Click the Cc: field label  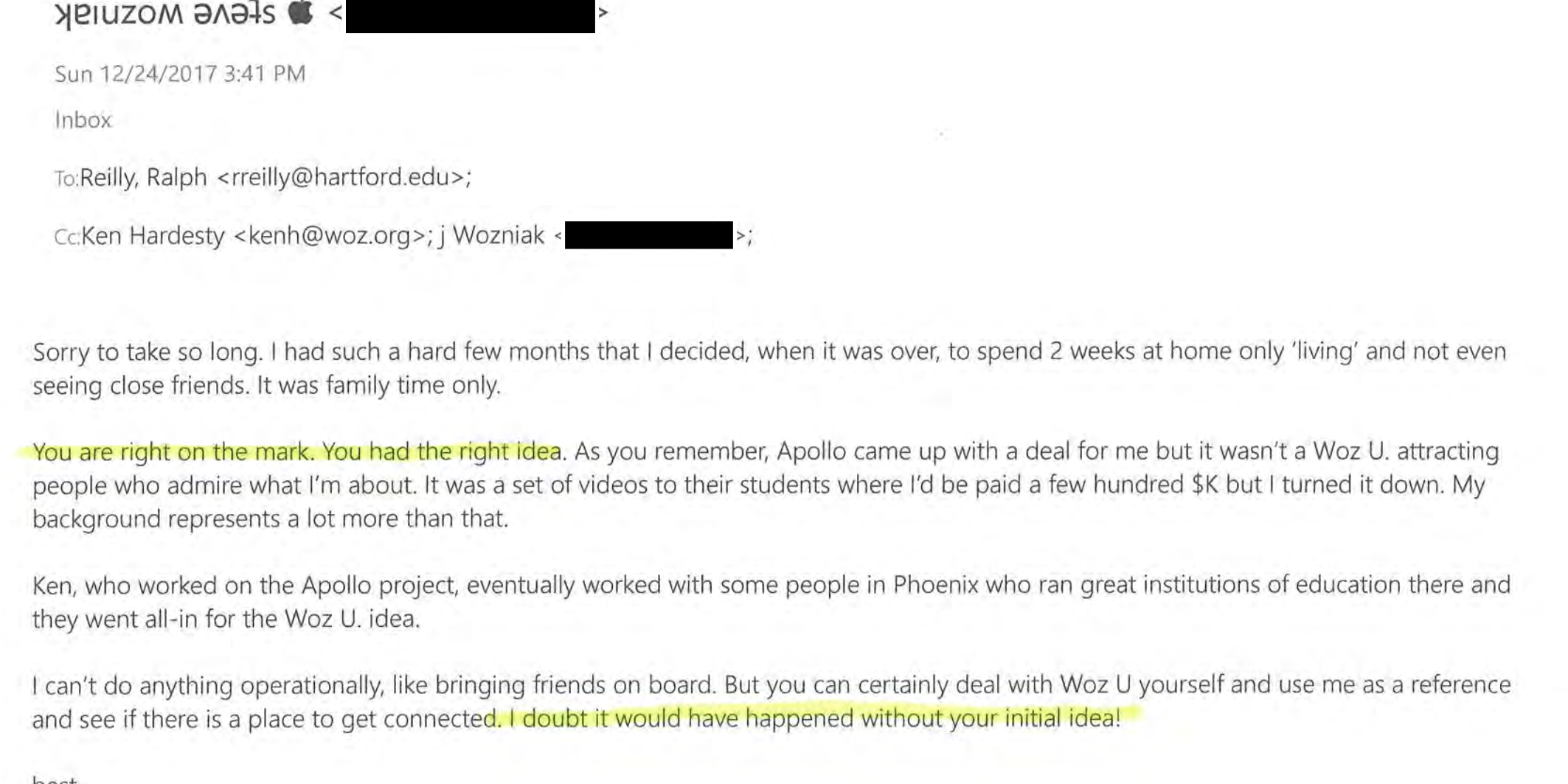[x=67, y=237]
